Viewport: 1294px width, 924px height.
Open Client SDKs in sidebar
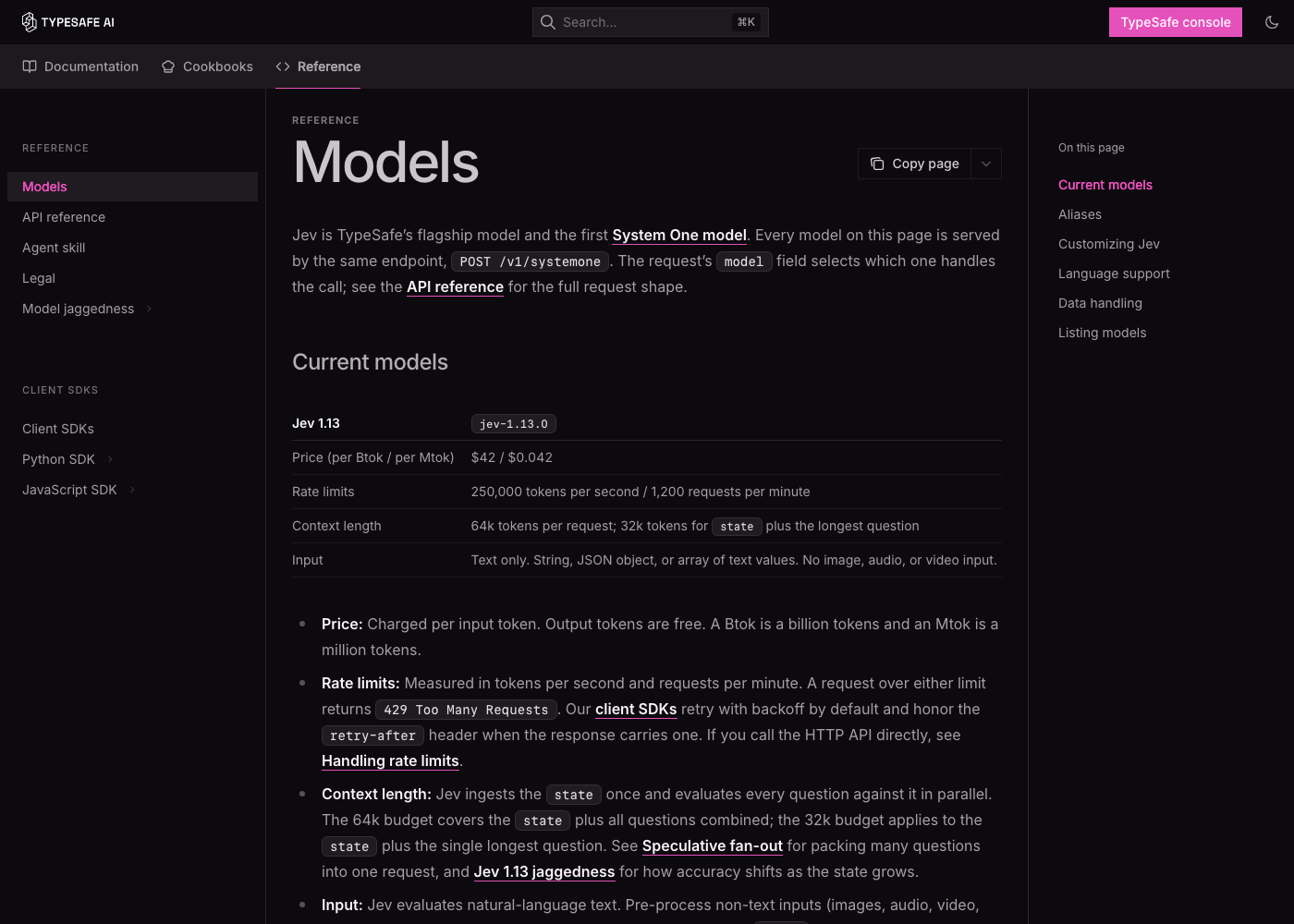pyautogui.click(x=58, y=429)
